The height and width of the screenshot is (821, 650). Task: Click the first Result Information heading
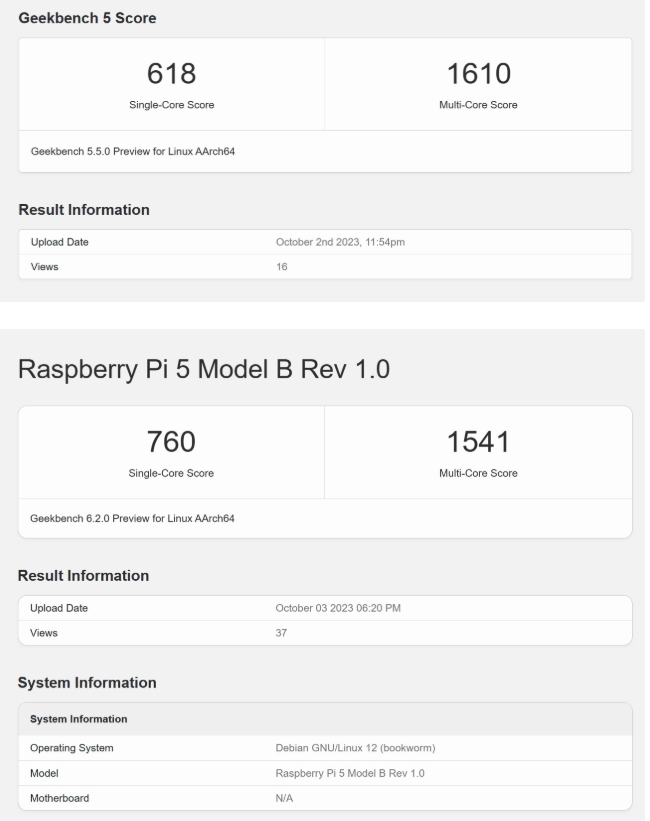tap(84, 209)
